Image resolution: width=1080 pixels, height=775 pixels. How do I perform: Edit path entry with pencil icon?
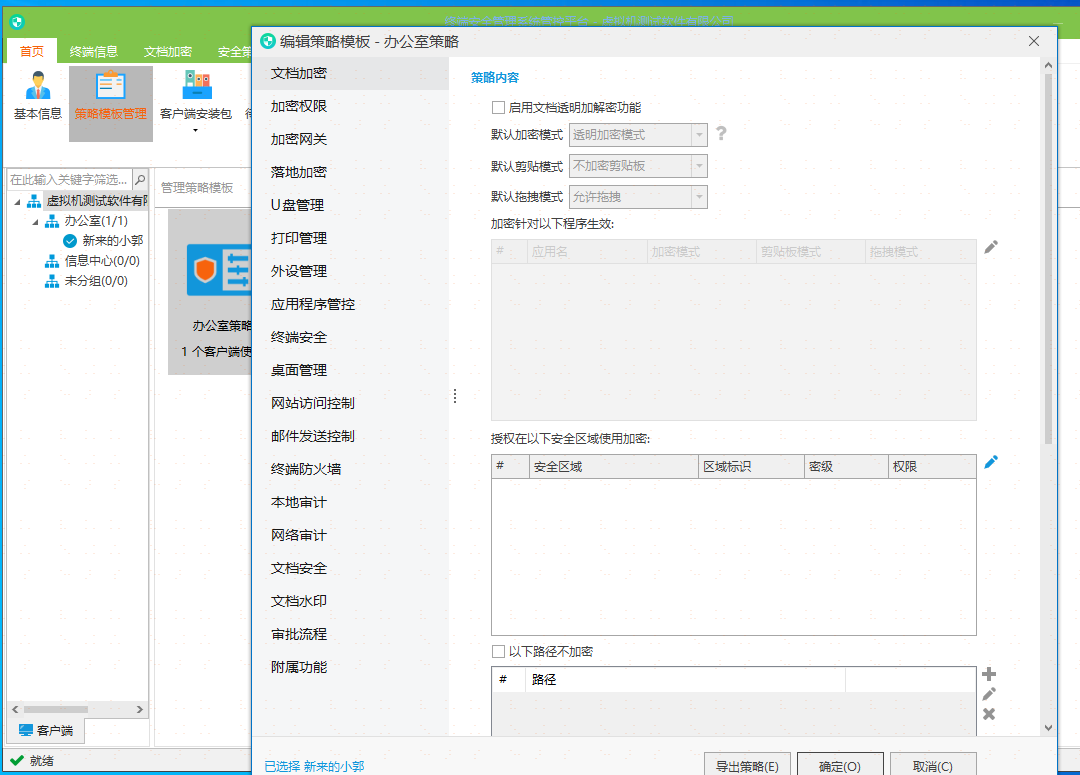tap(989, 694)
